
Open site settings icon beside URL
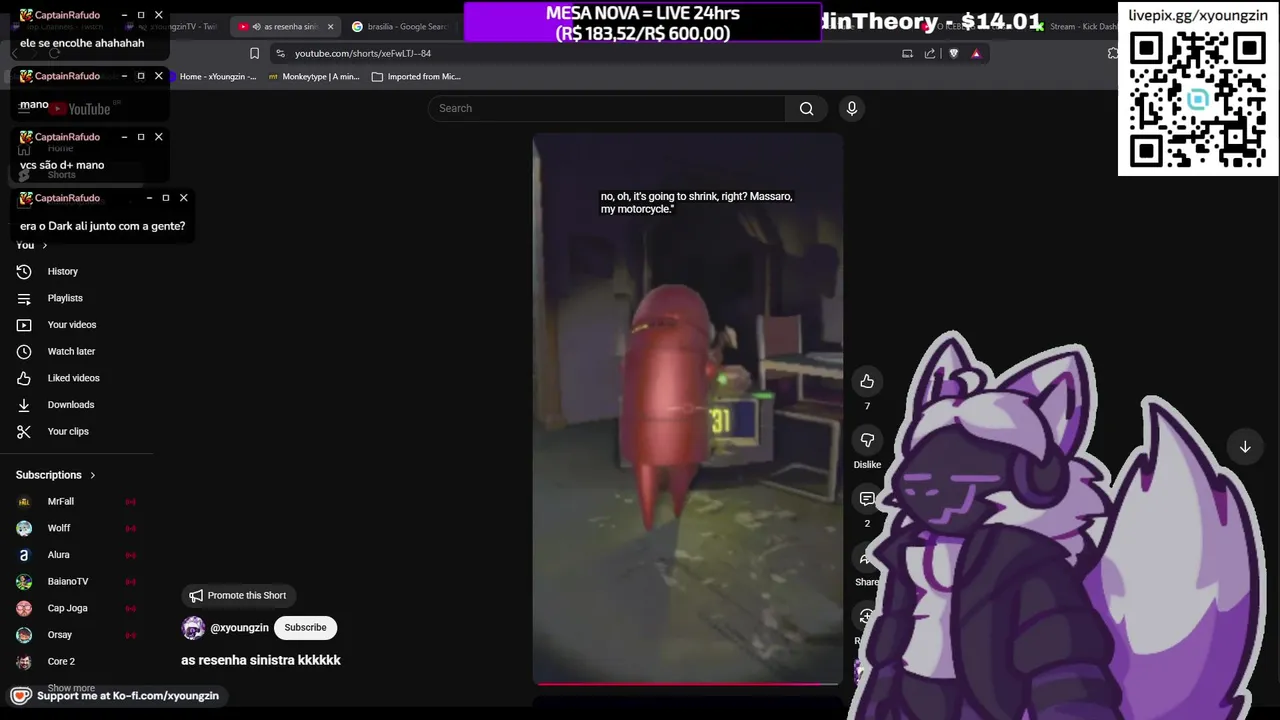tap(281, 53)
